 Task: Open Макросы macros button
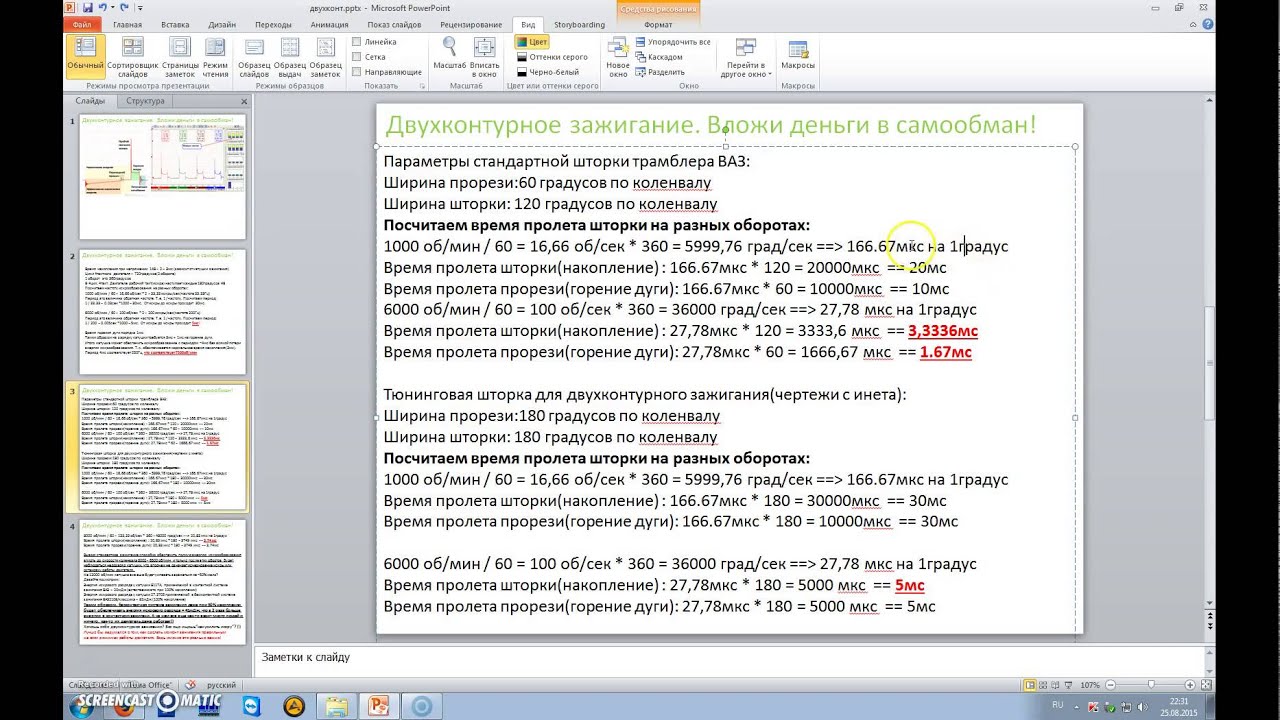798,57
